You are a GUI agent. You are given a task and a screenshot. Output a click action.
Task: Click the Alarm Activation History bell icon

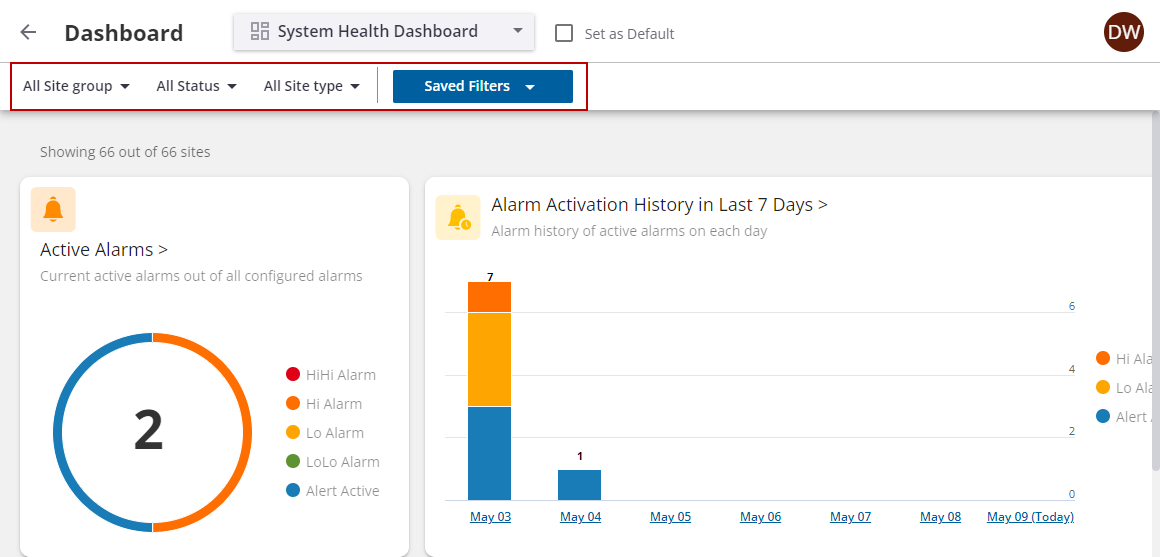point(458,217)
